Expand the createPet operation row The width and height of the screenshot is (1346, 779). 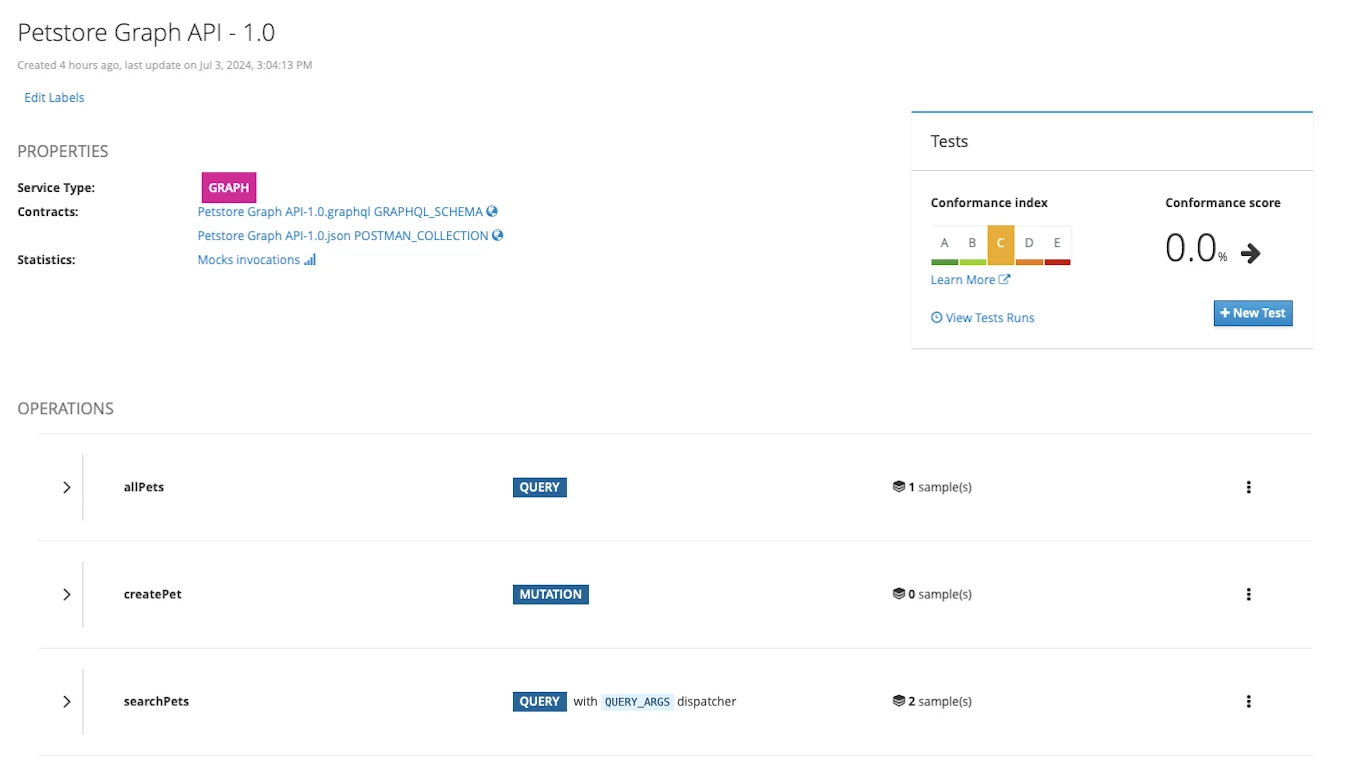(67, 594)
